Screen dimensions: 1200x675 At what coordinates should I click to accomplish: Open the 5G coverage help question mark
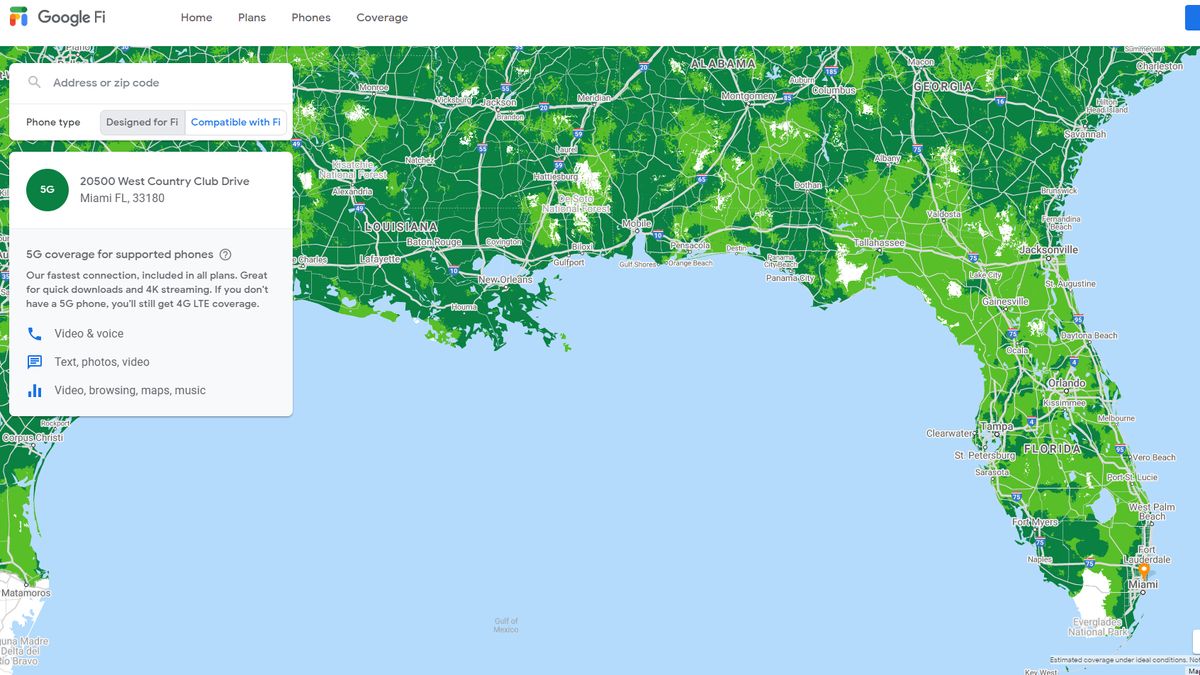(x=225, y=255)
